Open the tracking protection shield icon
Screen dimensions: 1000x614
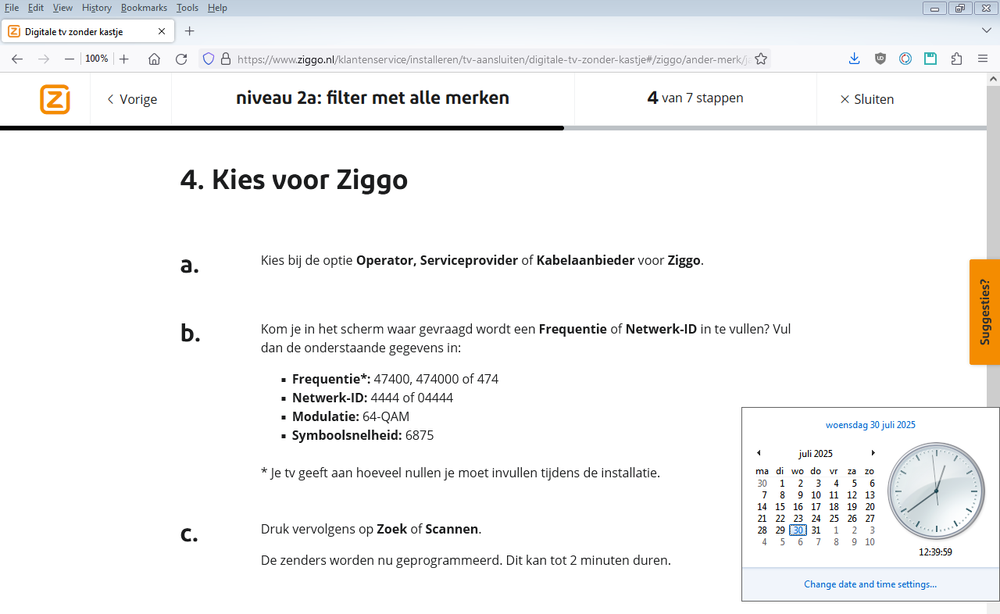tap(208, 59)
